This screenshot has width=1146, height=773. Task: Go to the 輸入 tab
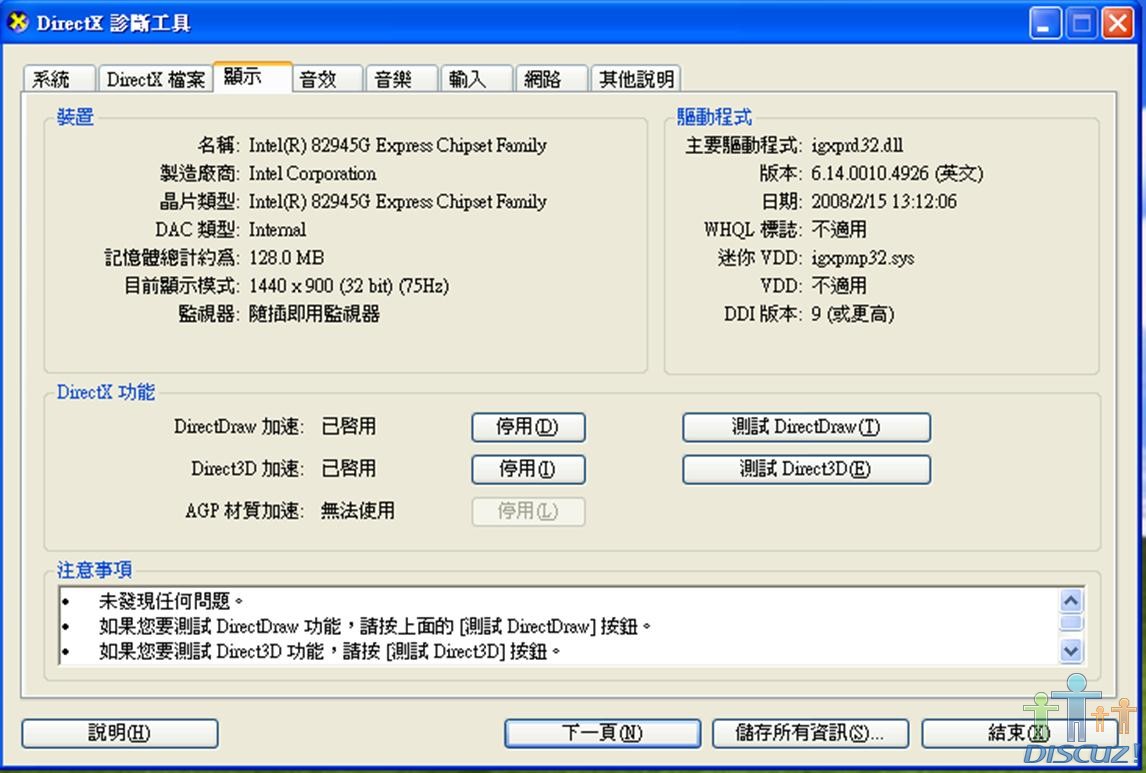[x=477, y=79]
